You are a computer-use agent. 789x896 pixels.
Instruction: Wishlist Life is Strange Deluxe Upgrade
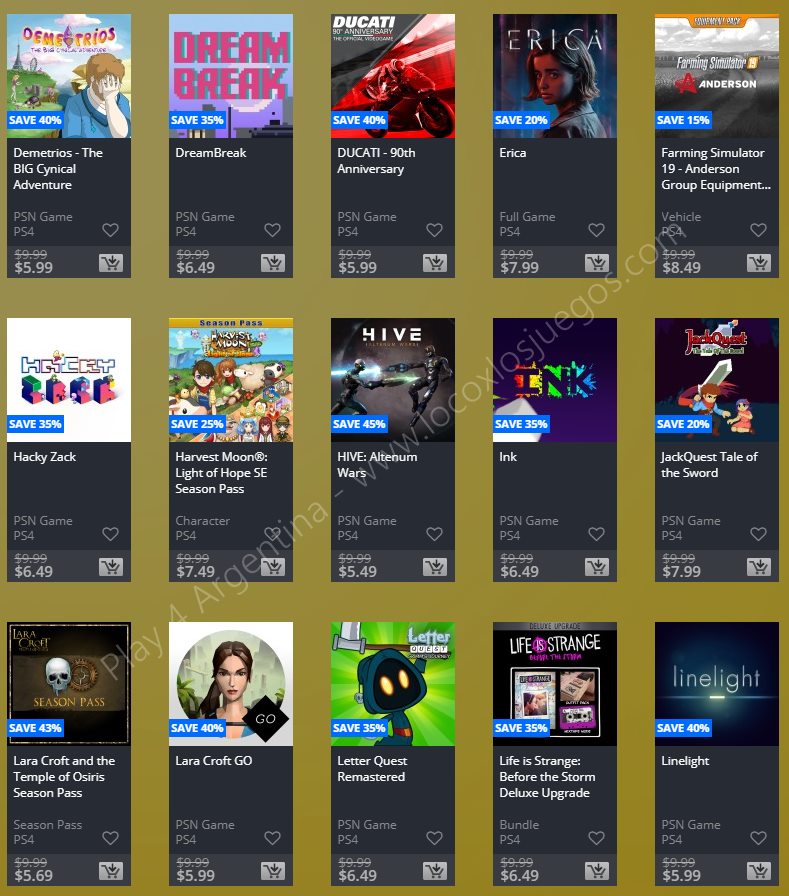click(x=596, y=838)
